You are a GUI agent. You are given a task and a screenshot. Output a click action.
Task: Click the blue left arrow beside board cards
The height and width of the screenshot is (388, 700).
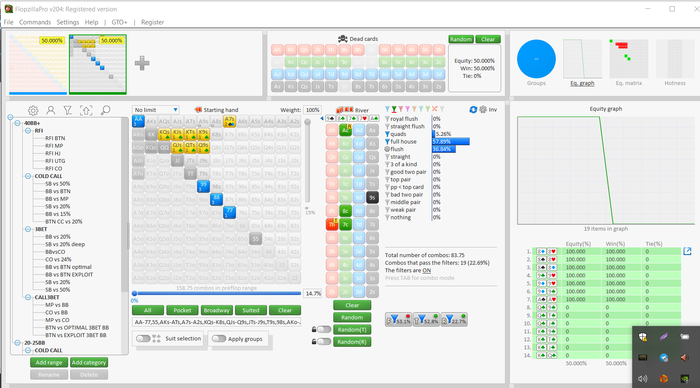pos(322,118)
